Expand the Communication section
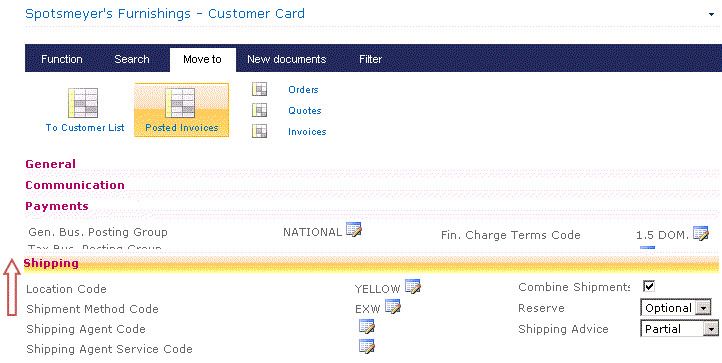 click(75, 185)
